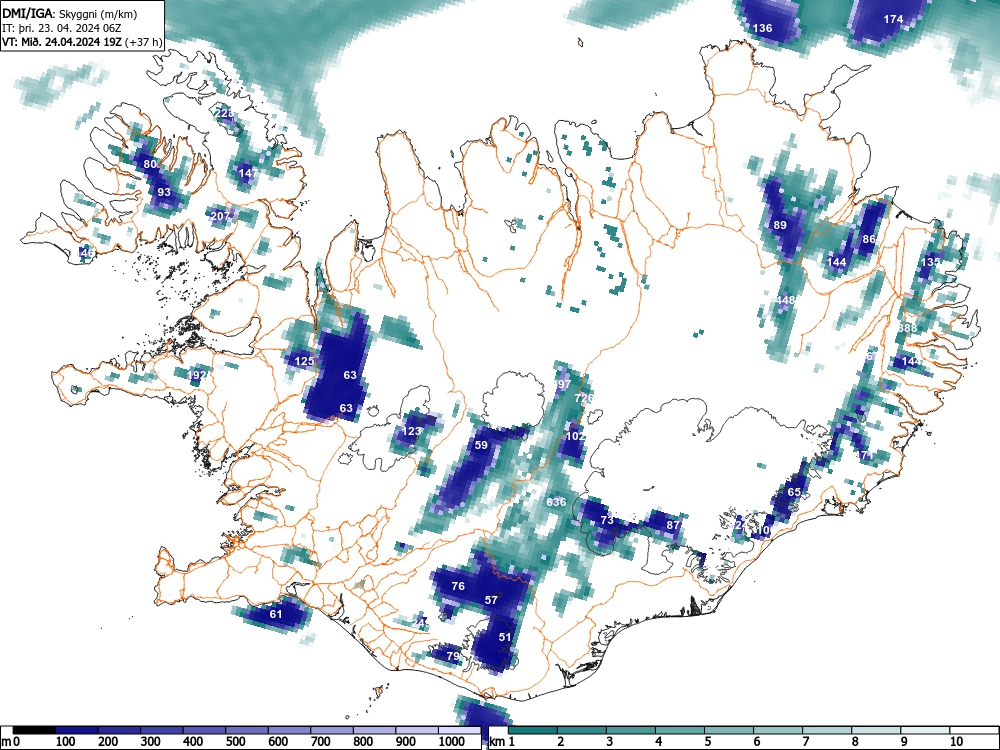Screen dimensions: 1000x750
Task: Click the visibility value 636 on the map
Action: (x=556, y=502)
